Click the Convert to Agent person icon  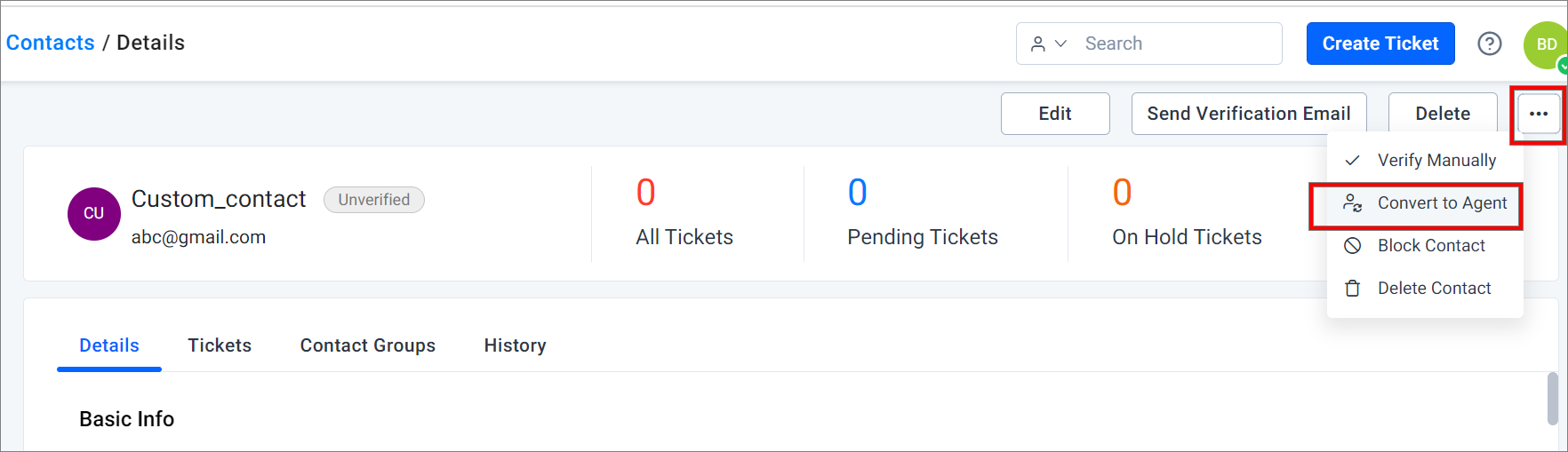[1353, 203]
